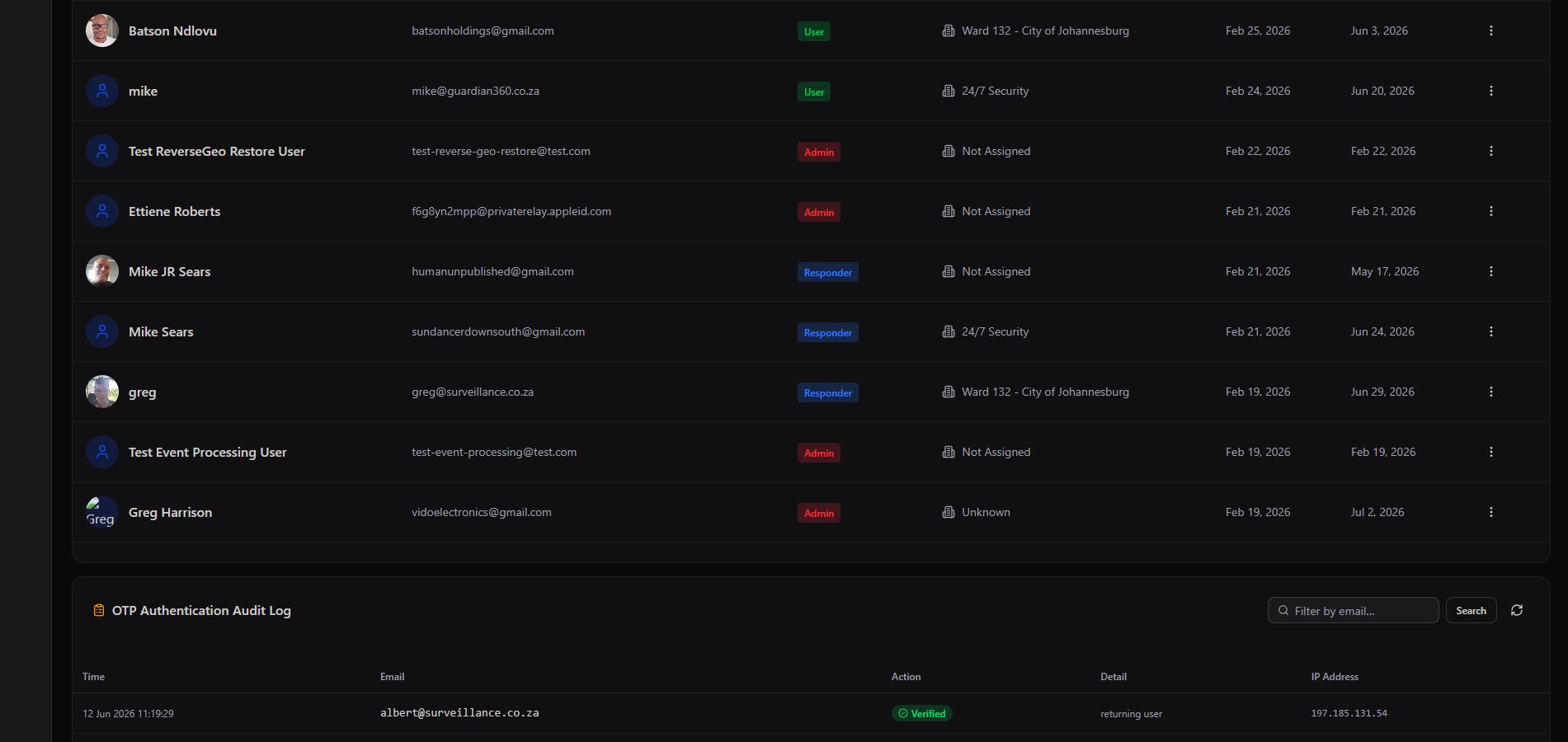Click Admin badge for Ettiene Roberts
The height and width of the screenshot is (742, 1568).
(x=818, y=213)
